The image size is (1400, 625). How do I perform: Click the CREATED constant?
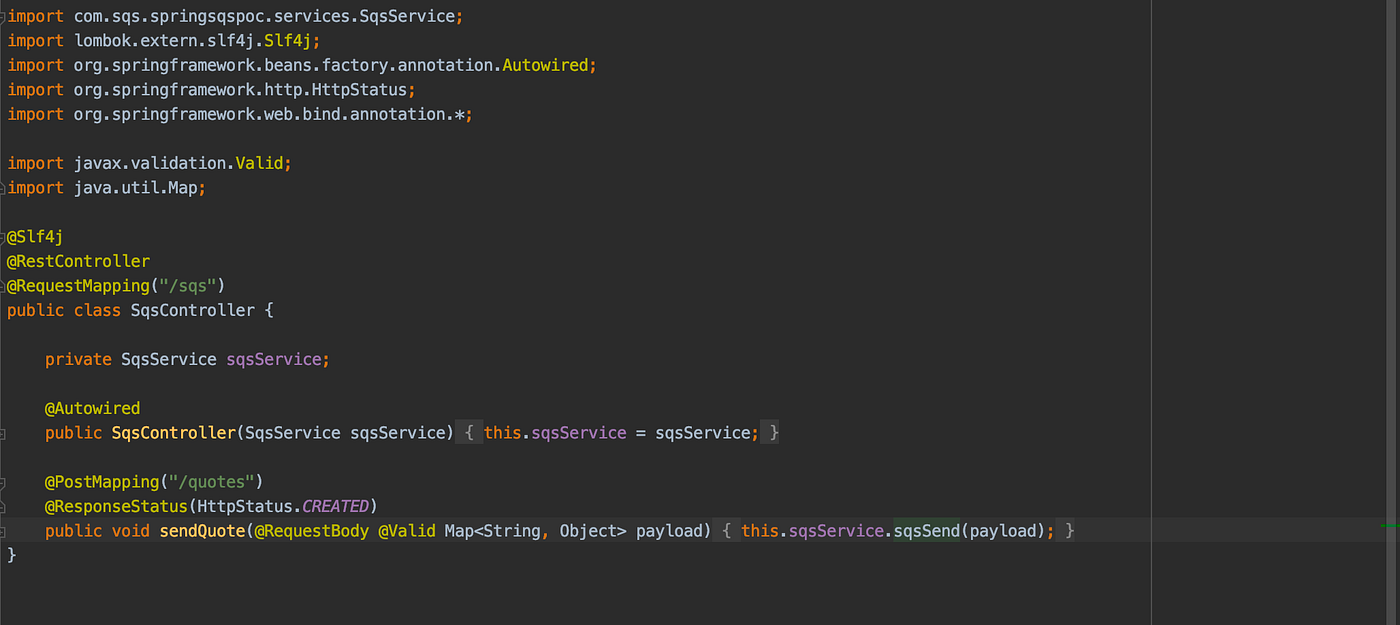[x=335, y=506]
